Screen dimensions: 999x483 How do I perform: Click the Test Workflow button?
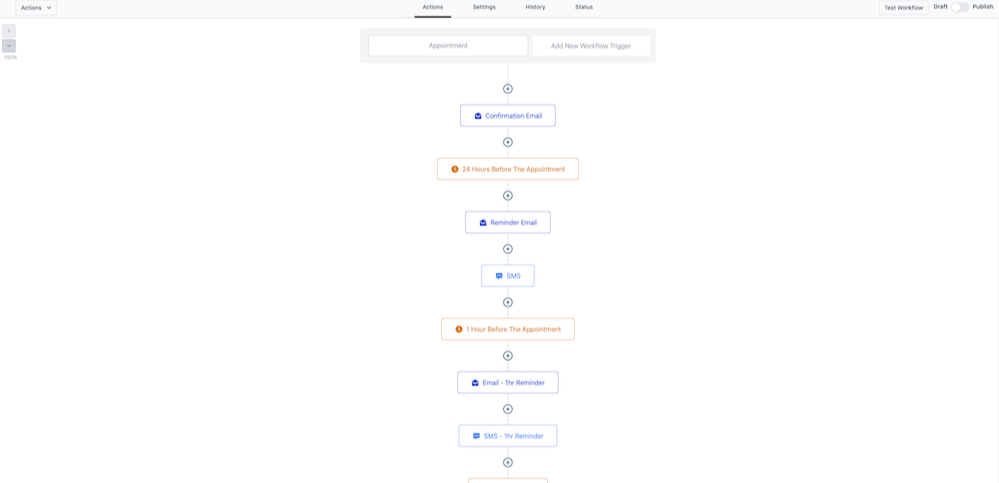[903, 7]
